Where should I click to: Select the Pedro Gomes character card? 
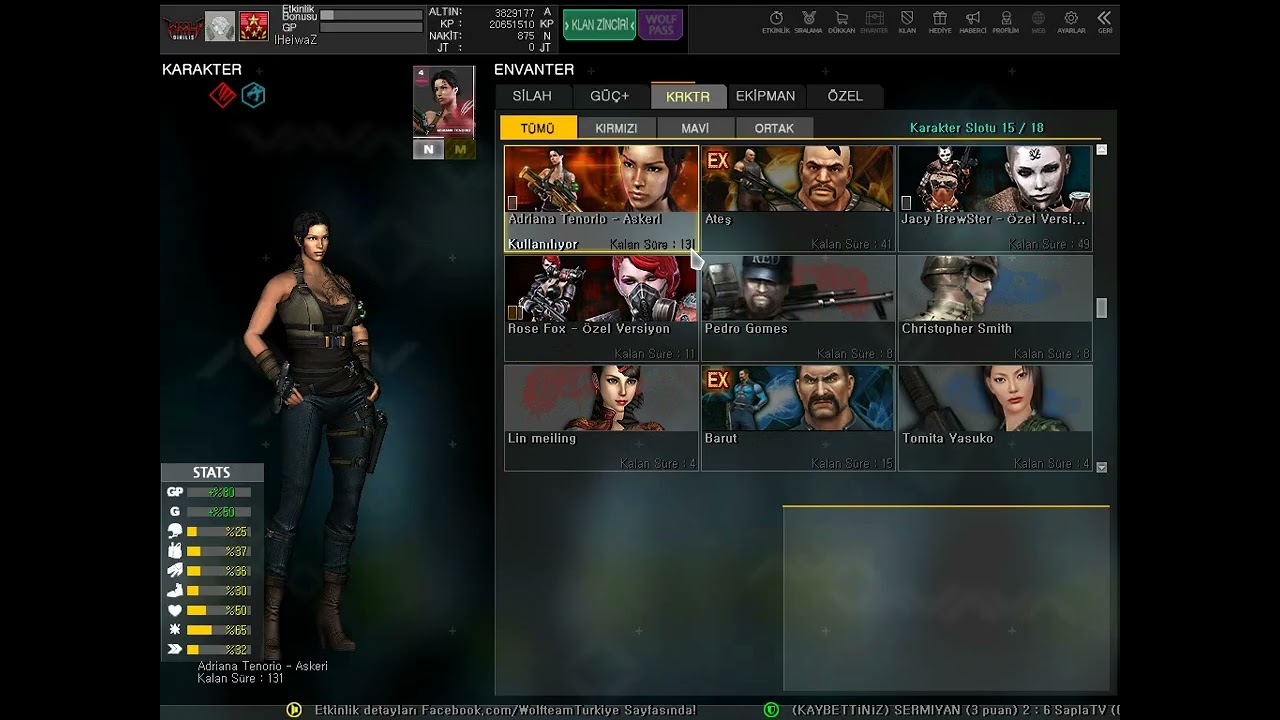click(x=798, y=308)
